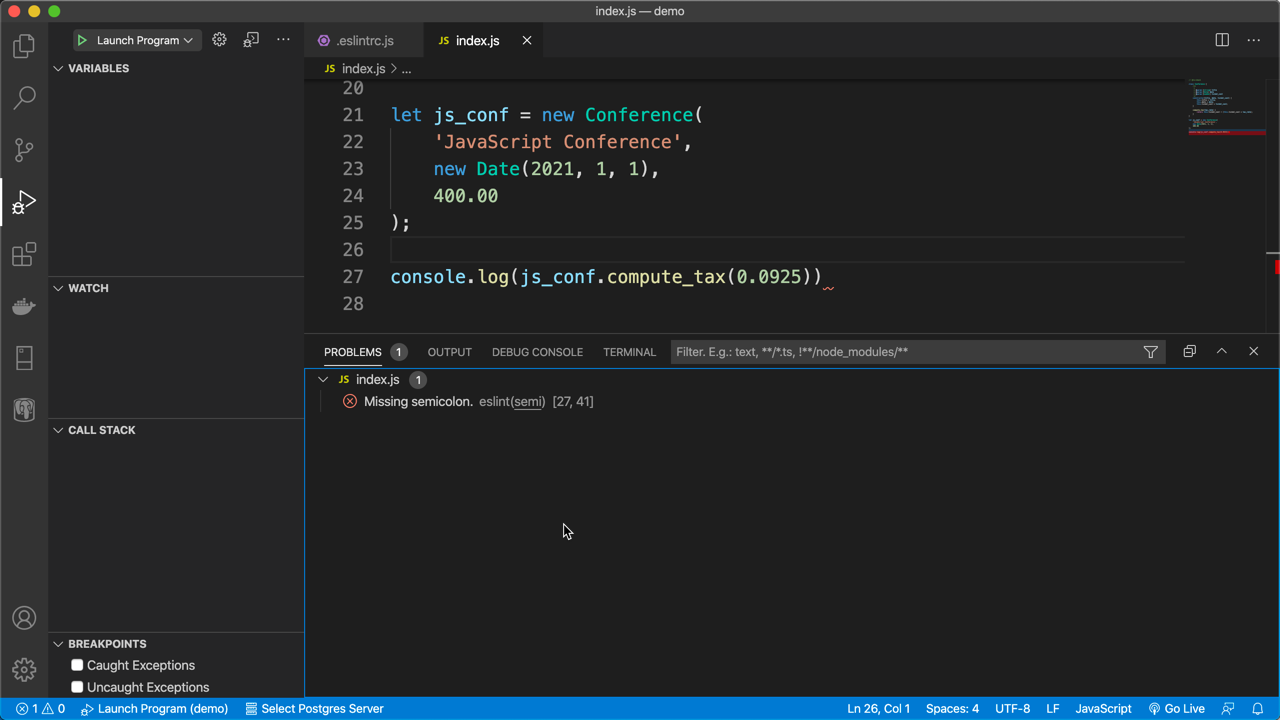Open the notifications bell in status bar

tap(1258, 709)
